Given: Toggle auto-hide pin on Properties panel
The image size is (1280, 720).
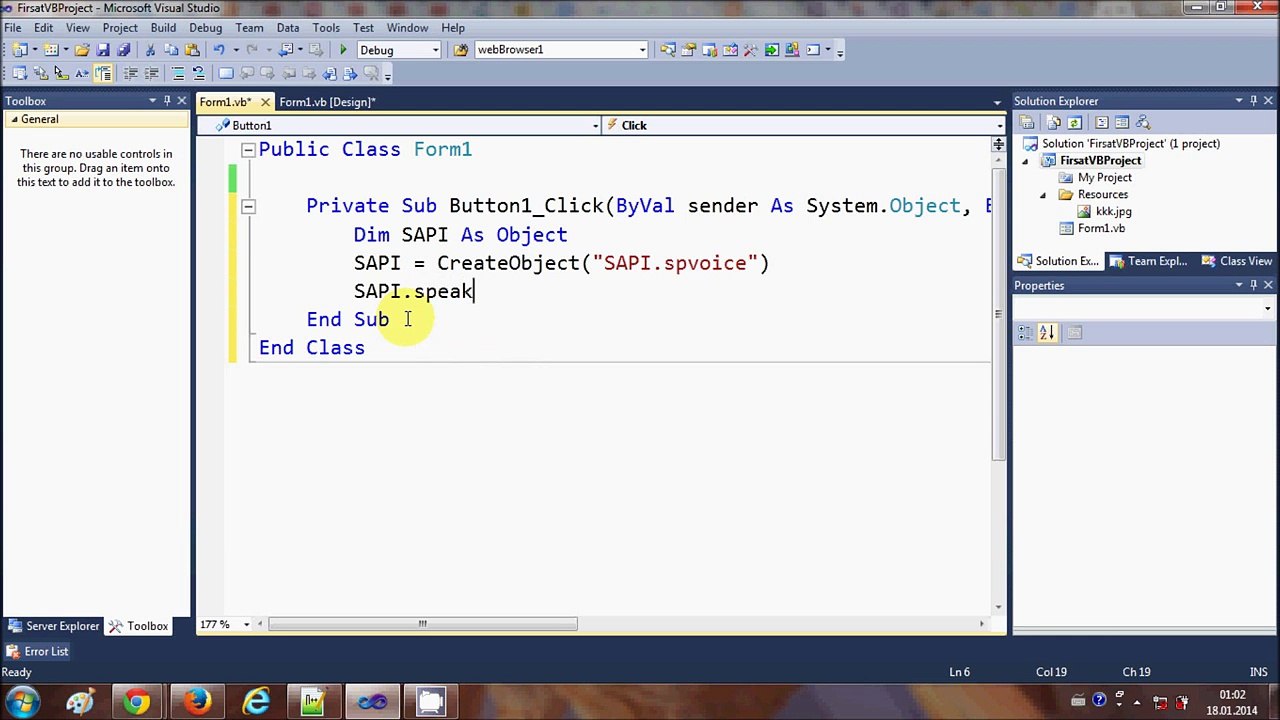Looking at the screenshot, I should click(x=1253, y=285).
